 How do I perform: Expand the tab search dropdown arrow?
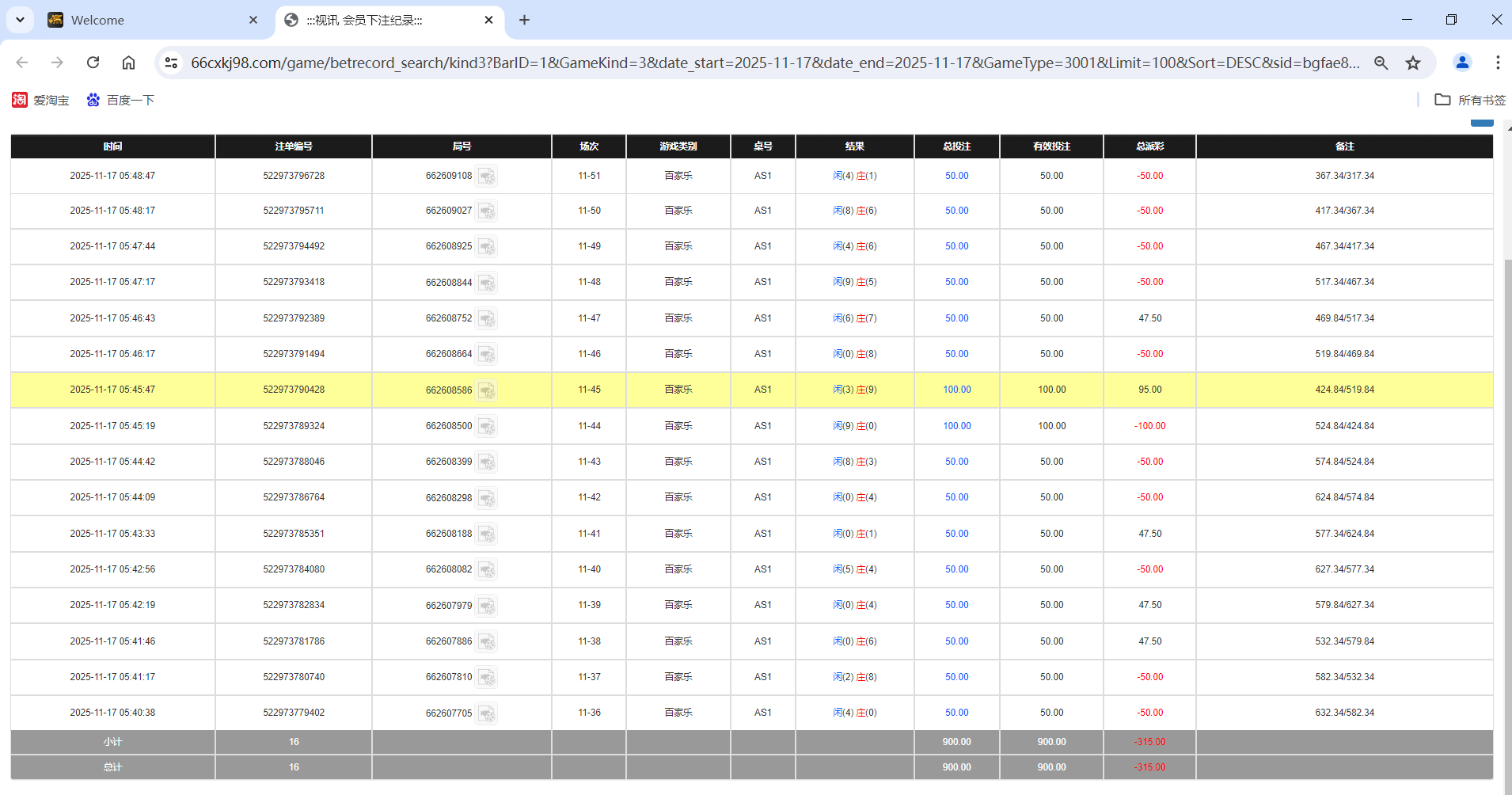click(x=20, y=20)
